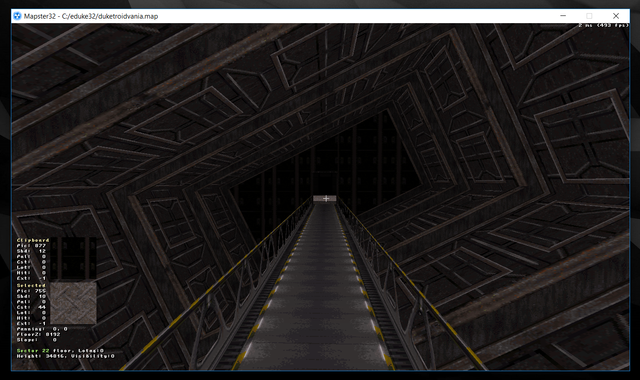This screenshot has width=640, height=380.
Task: Click the Selected 'Pic: 755' value
Action: pyautogui.click(x=31, y=291)
